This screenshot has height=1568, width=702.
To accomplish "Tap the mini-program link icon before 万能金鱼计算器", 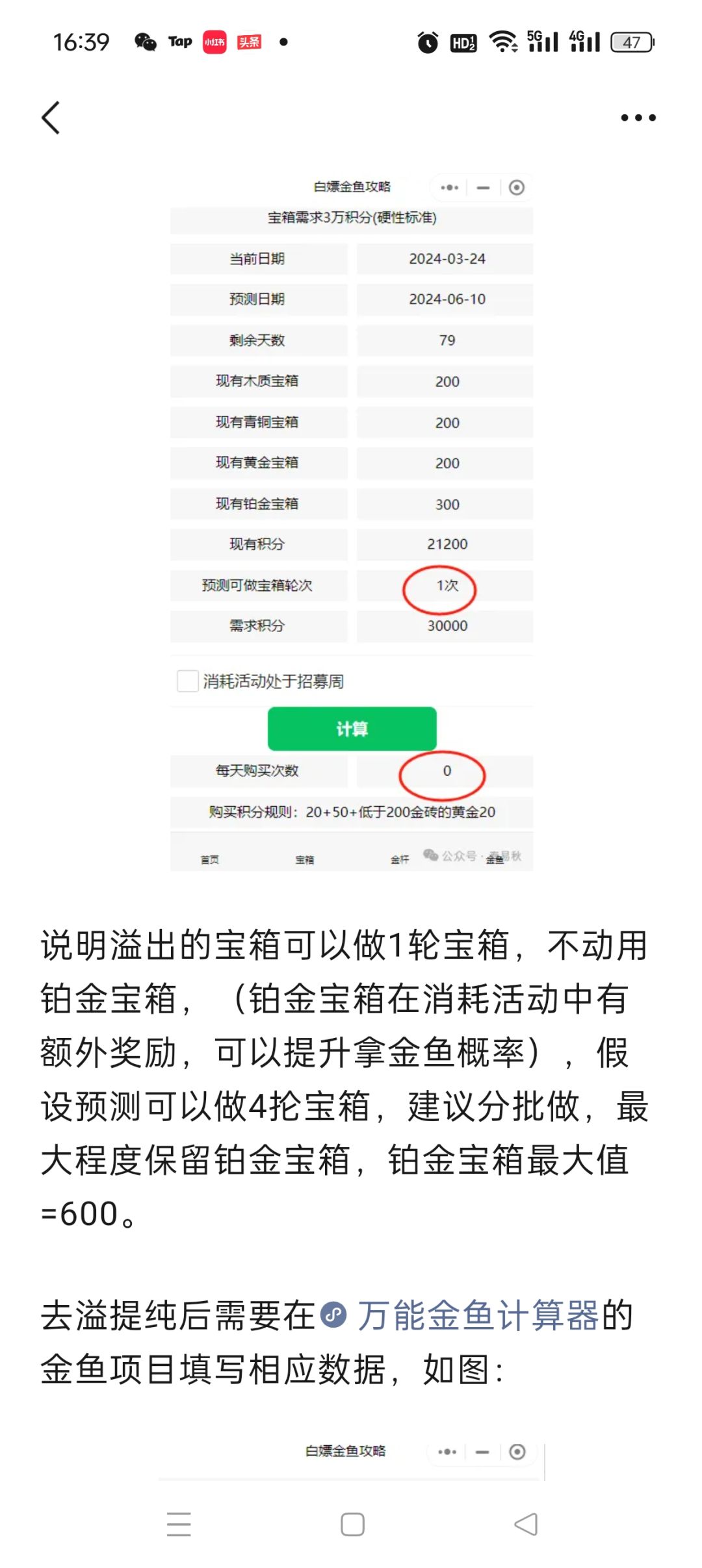I will [334, 1315].
